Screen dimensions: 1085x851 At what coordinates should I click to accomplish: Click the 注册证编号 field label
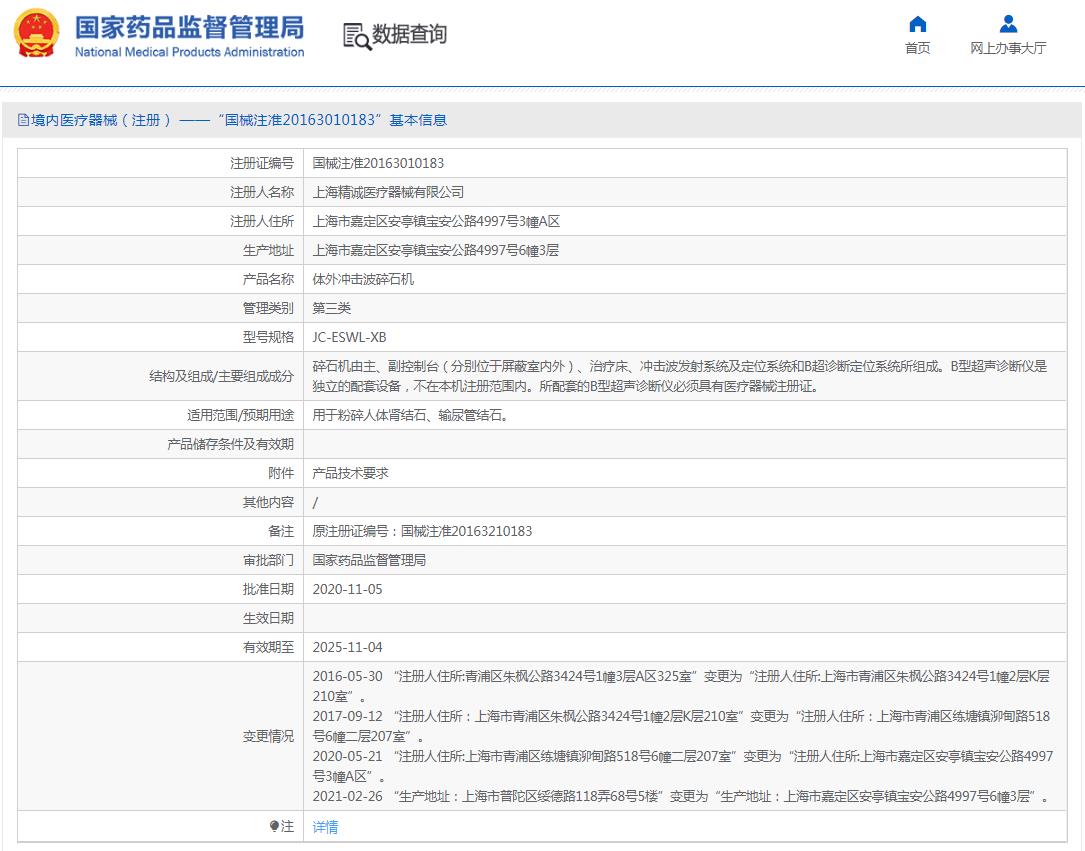pos(262,163)
